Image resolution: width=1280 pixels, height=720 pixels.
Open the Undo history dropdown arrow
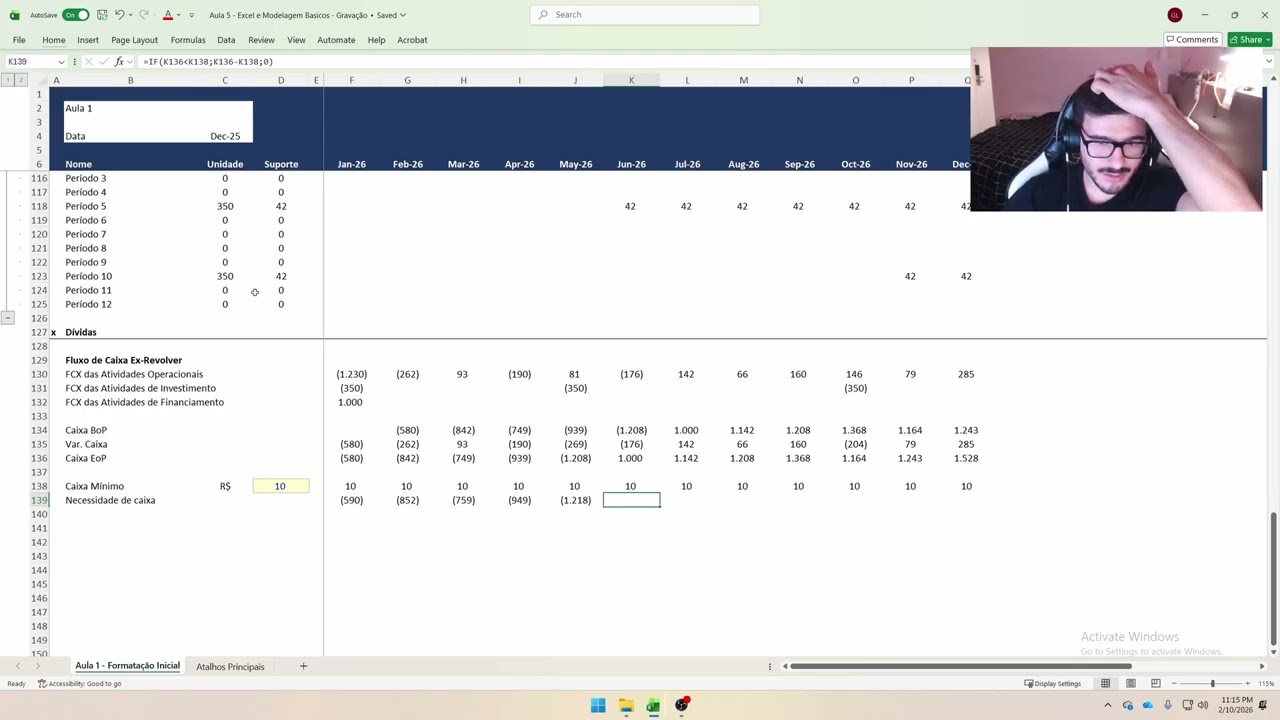click(x=131, y=15)
